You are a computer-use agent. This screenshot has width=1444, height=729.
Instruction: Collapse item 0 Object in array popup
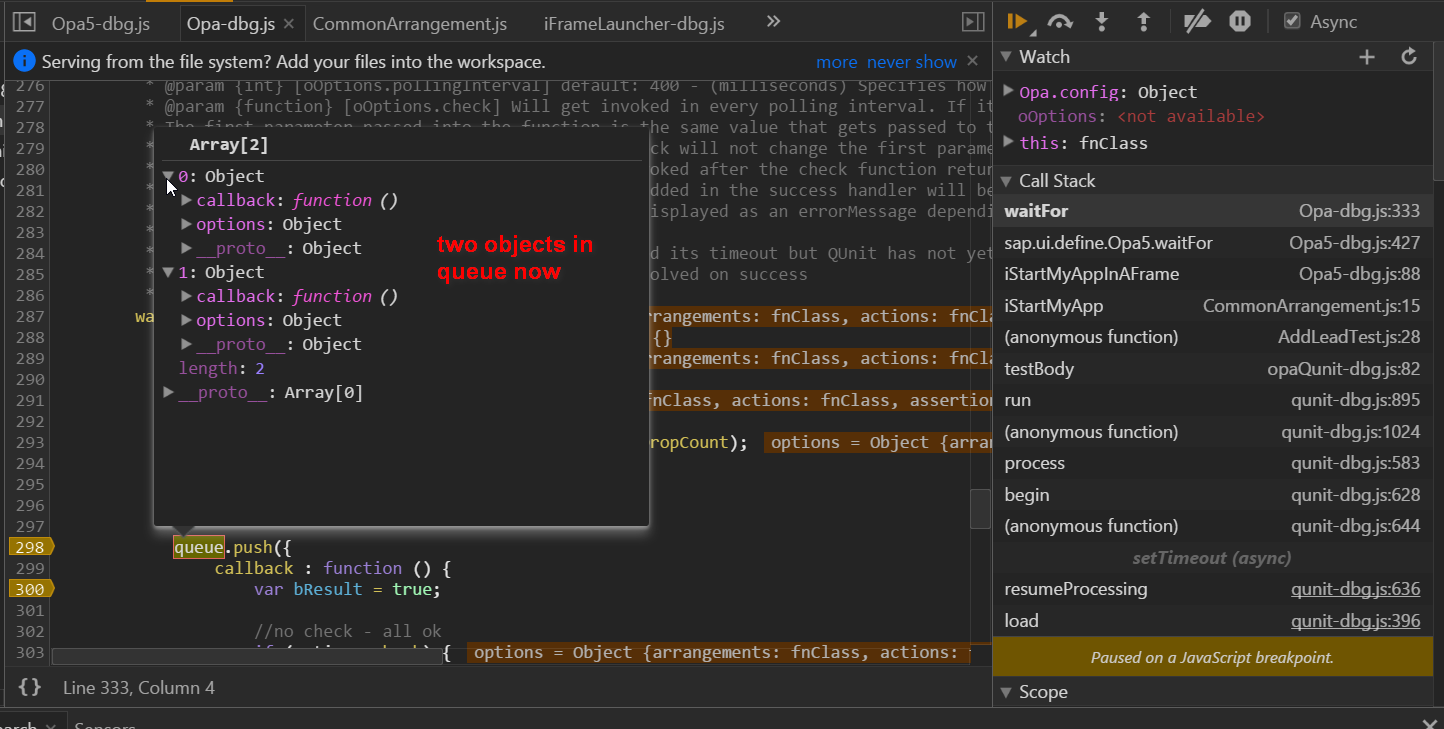click(169, 176)
